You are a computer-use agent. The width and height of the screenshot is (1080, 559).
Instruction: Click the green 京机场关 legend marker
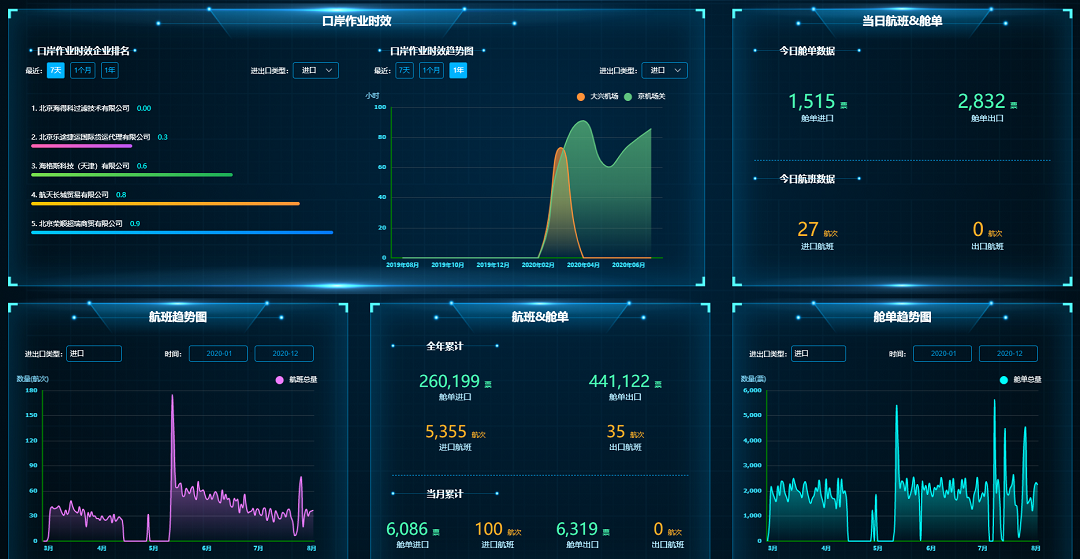pos(628,97)
